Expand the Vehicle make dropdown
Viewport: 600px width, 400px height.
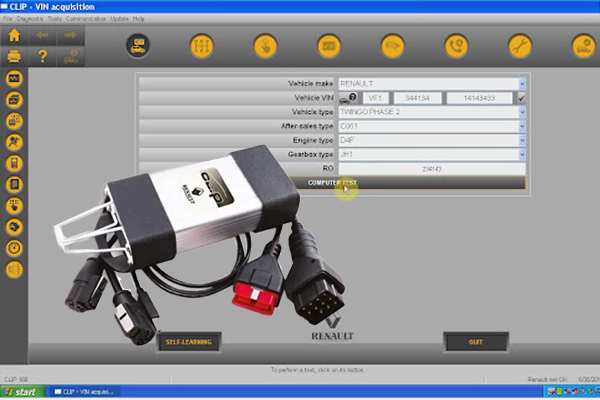(x=521, y=84)
